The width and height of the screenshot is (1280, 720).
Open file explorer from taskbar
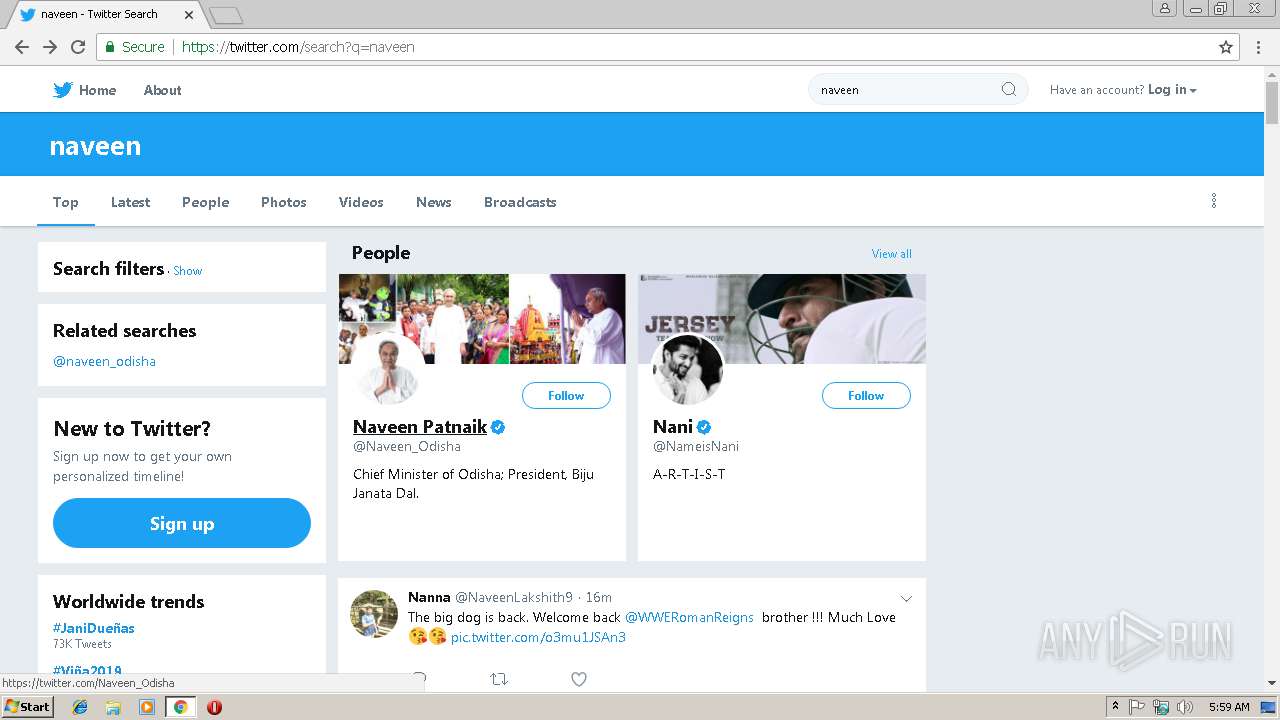click(113, 707)
